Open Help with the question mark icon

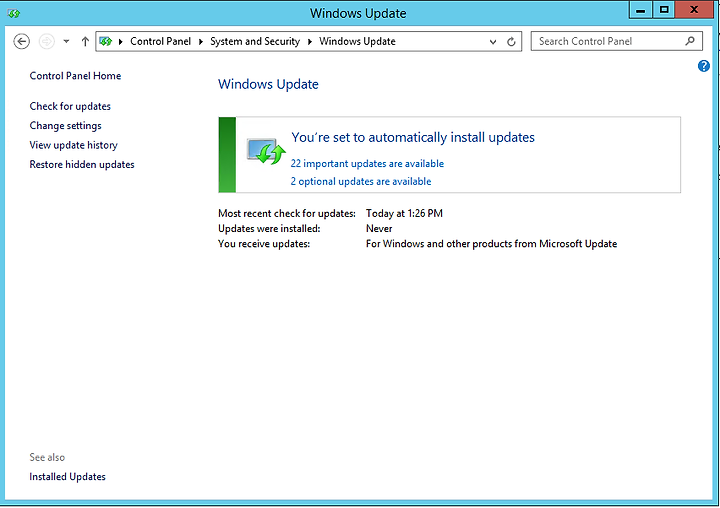tap(703, 66)
